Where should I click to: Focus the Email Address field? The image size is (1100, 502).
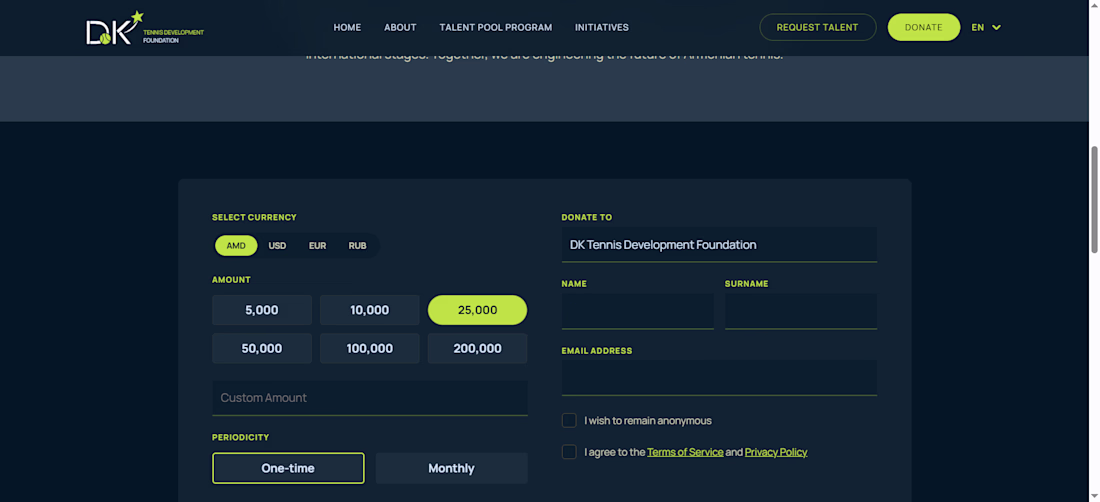tap(719, 378)
